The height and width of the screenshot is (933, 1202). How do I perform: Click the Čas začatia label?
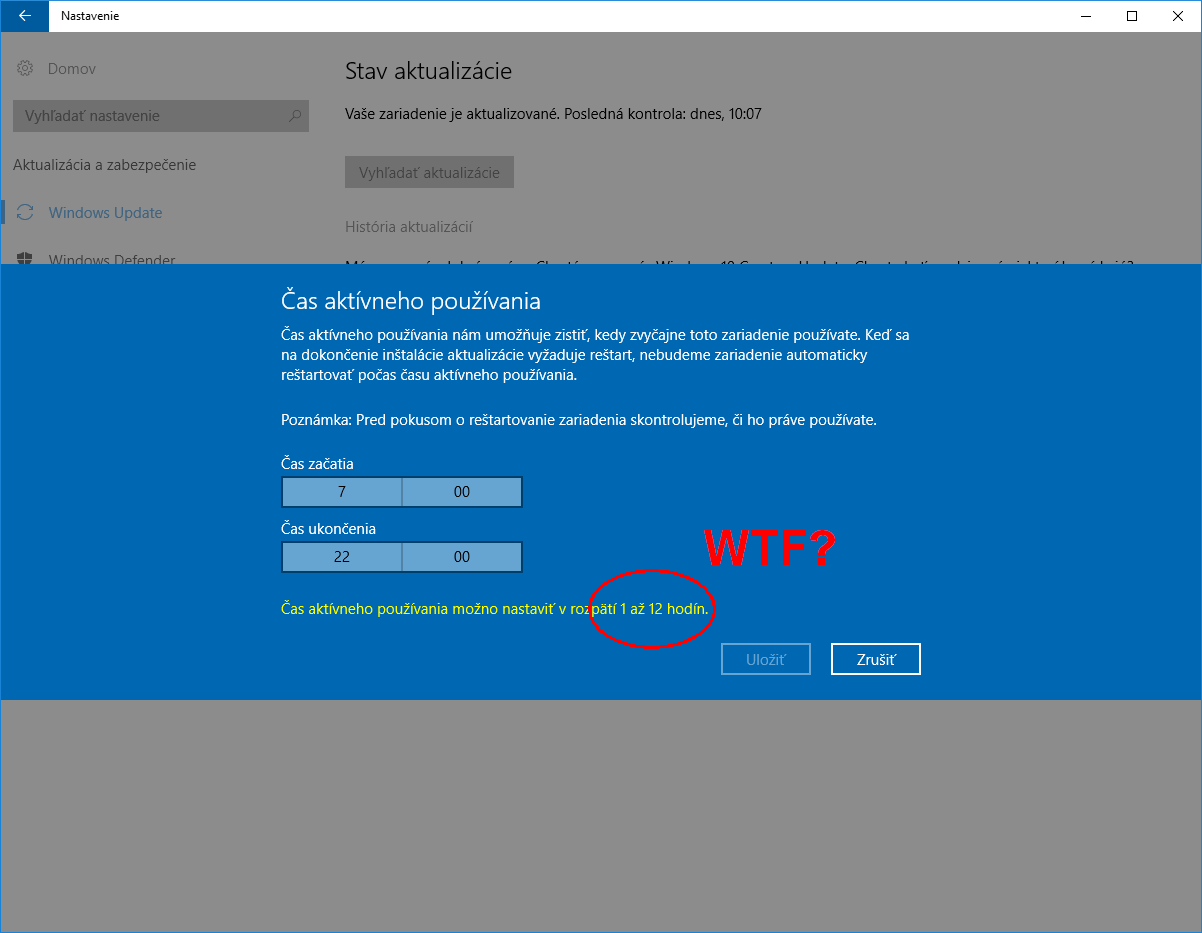(317, 464)
